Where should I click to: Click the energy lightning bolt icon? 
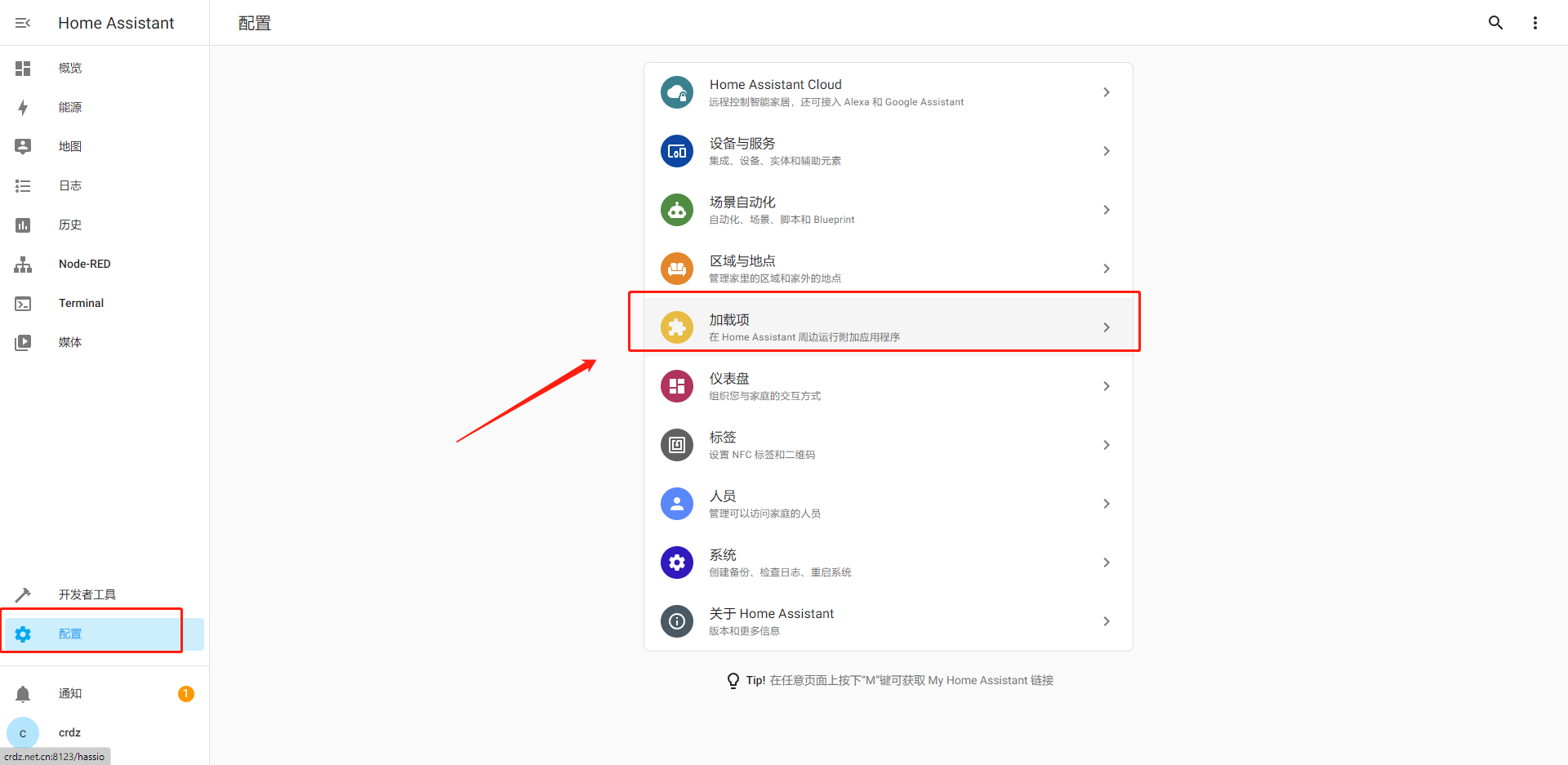(x=23, y=108)
